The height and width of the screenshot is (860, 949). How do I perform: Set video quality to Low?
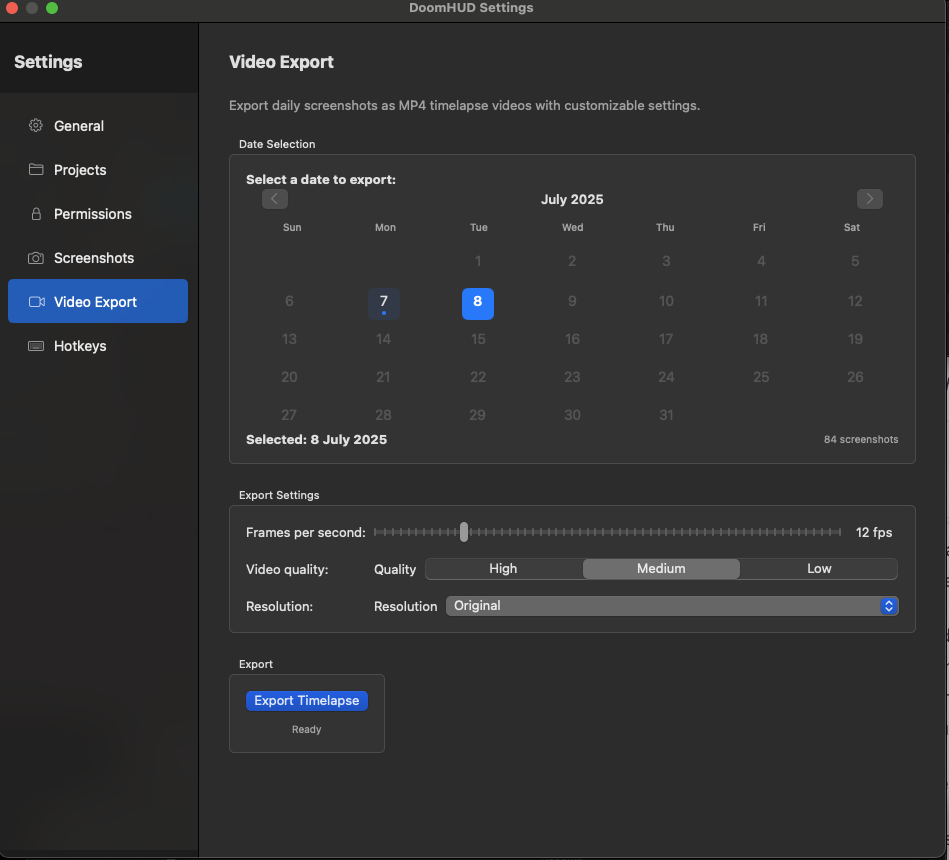coord(819,569)
